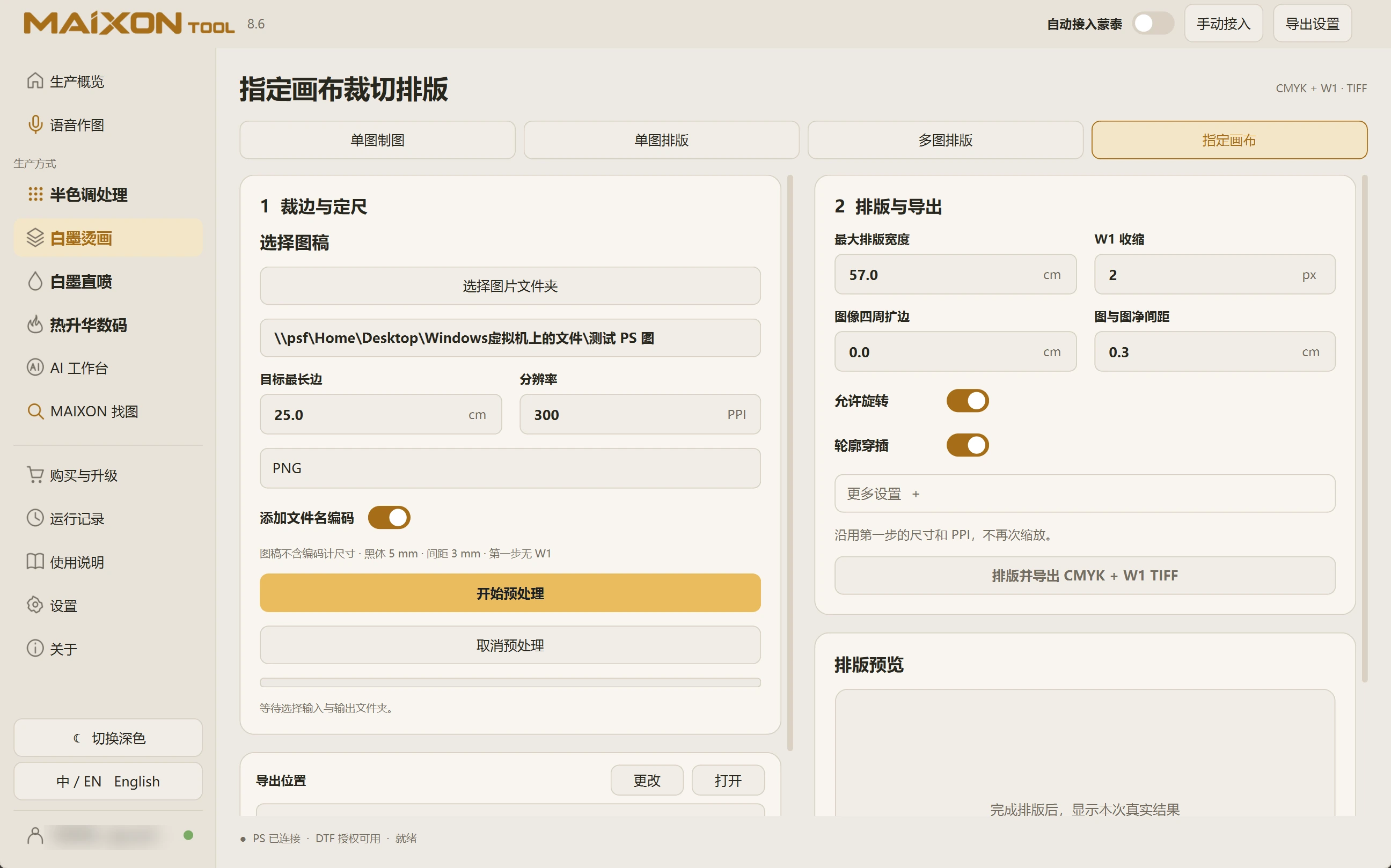Toggle 自动接入蒙泰 switch
This screenshot has height=868, width=1391.
(x=1153, y=24)
